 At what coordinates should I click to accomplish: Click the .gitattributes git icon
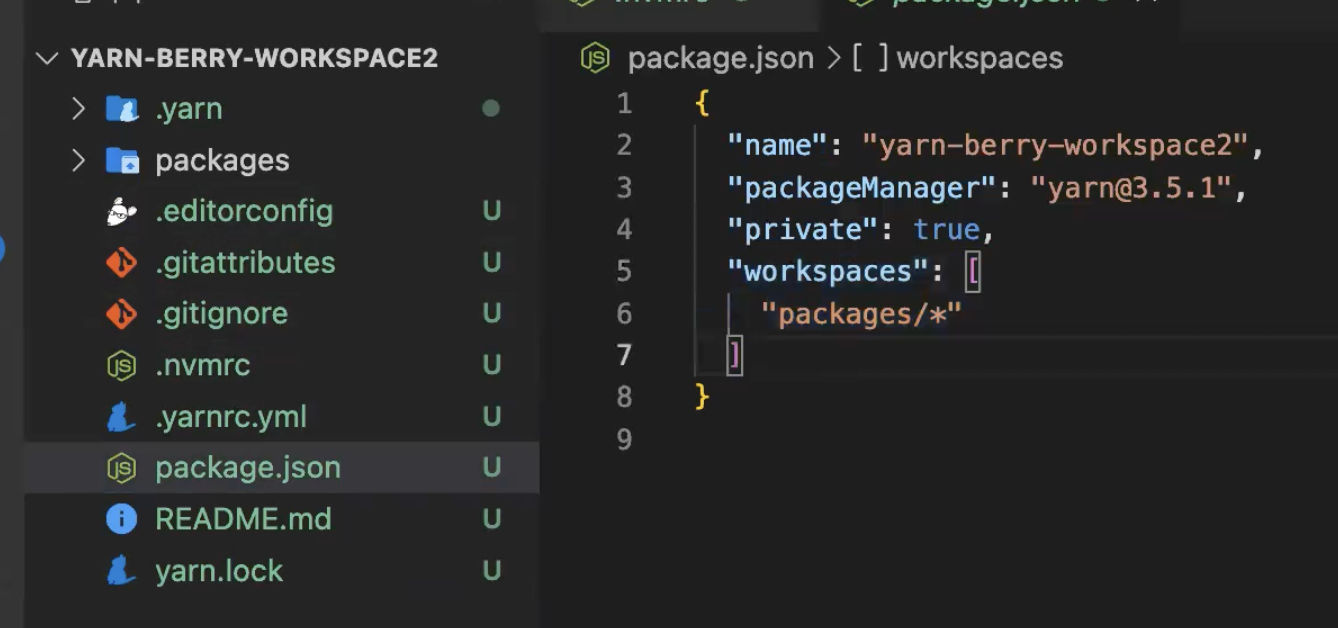point(122,263)
